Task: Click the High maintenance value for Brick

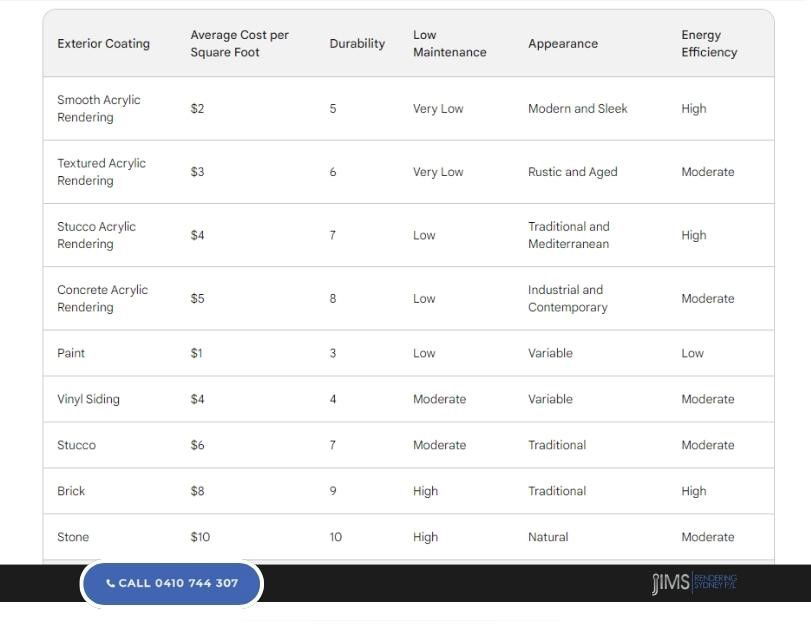Action: (x=426, y=491)
